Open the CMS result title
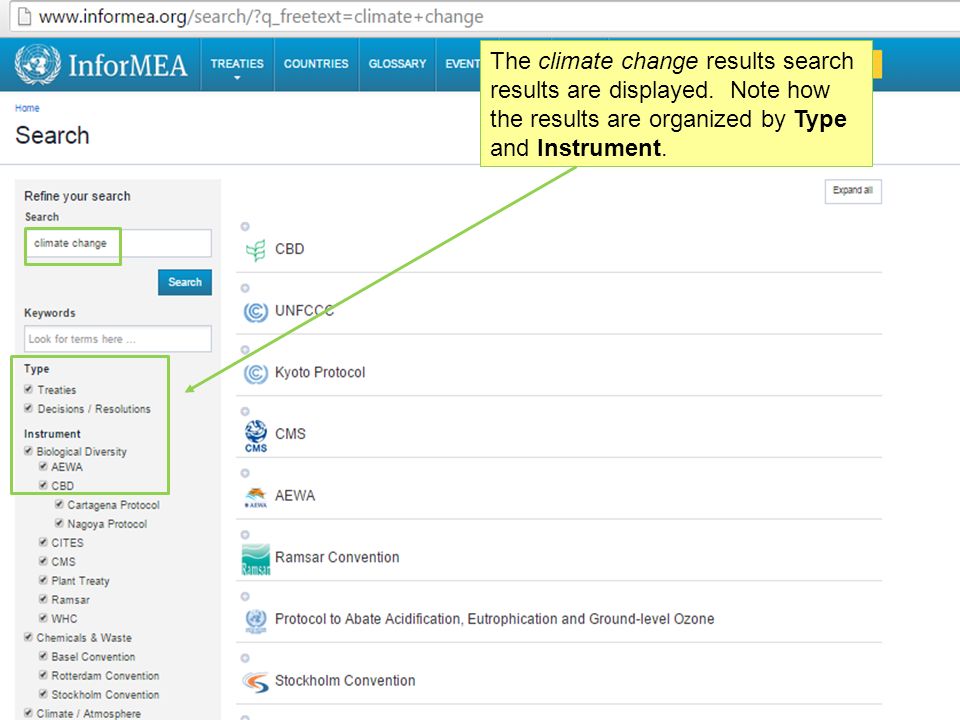The width and height of the screenshot is (960, 720). click(290, 433)
